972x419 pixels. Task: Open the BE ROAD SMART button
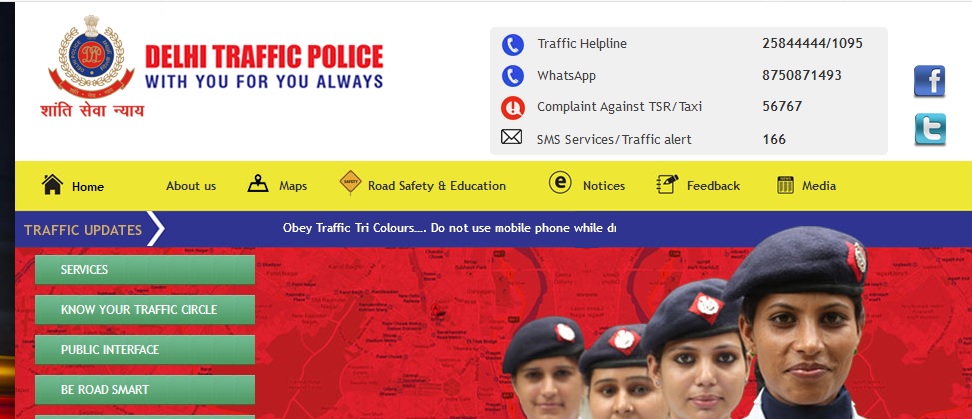(x=145, y=390)
